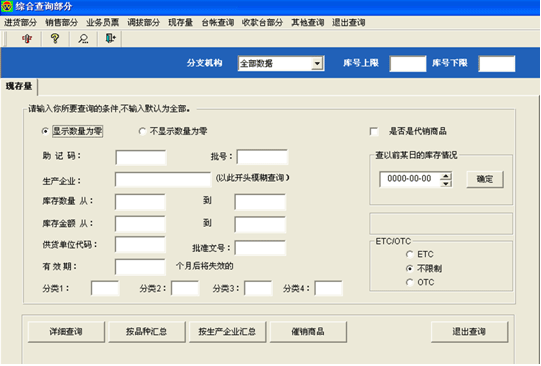Click the 按品种汇总 button
541x366 pixels.
click(x=147, y=332)
